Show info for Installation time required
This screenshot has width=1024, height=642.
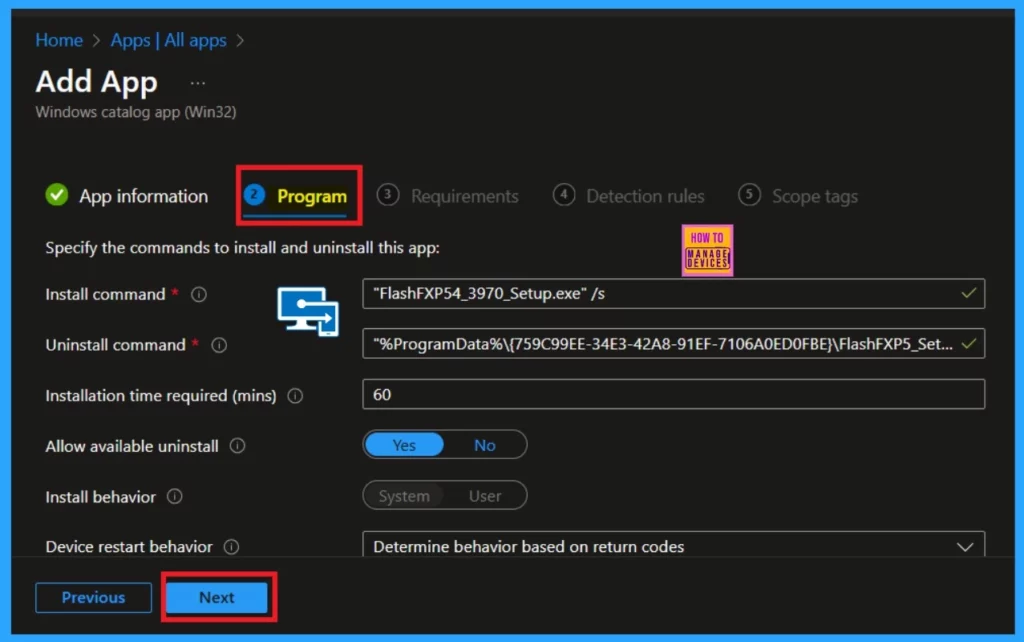click(295, 396)
